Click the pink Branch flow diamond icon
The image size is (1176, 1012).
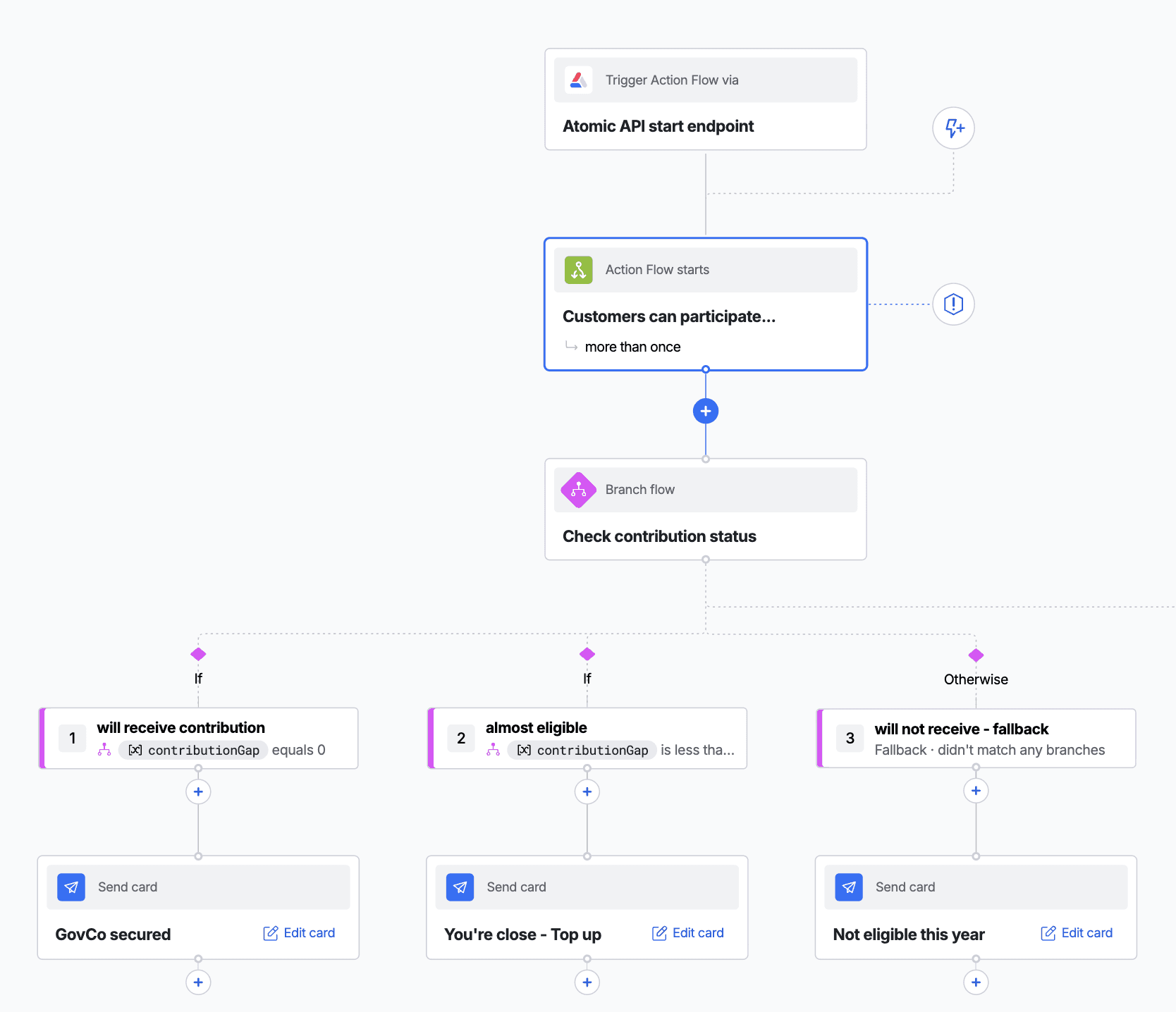click(x=578, y=490)
